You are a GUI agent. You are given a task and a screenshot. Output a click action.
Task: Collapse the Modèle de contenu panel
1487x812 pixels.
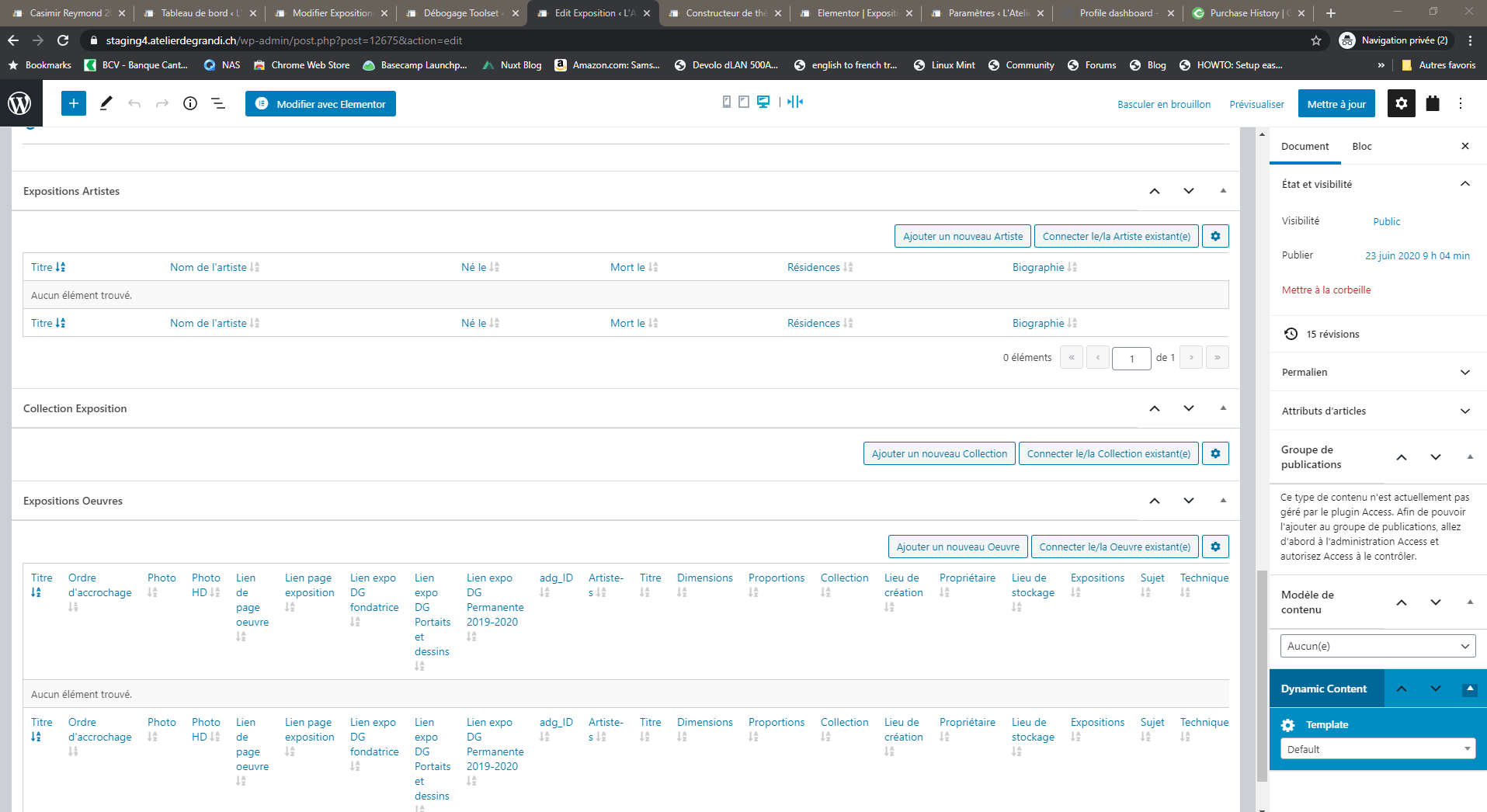pyautogui.click(x=1470, y=602)
